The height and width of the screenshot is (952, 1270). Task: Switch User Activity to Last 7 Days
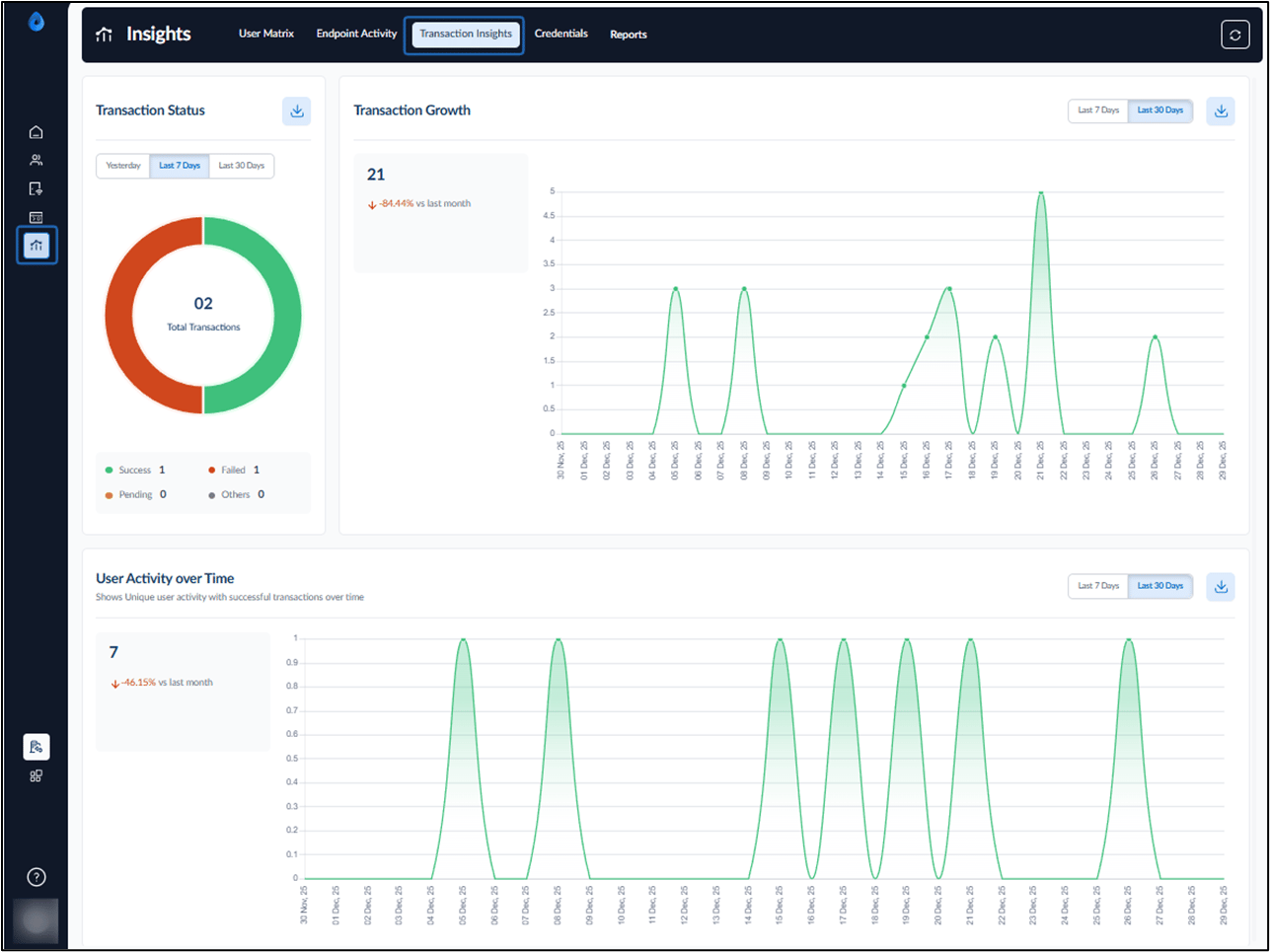(x=1098, y=586)
